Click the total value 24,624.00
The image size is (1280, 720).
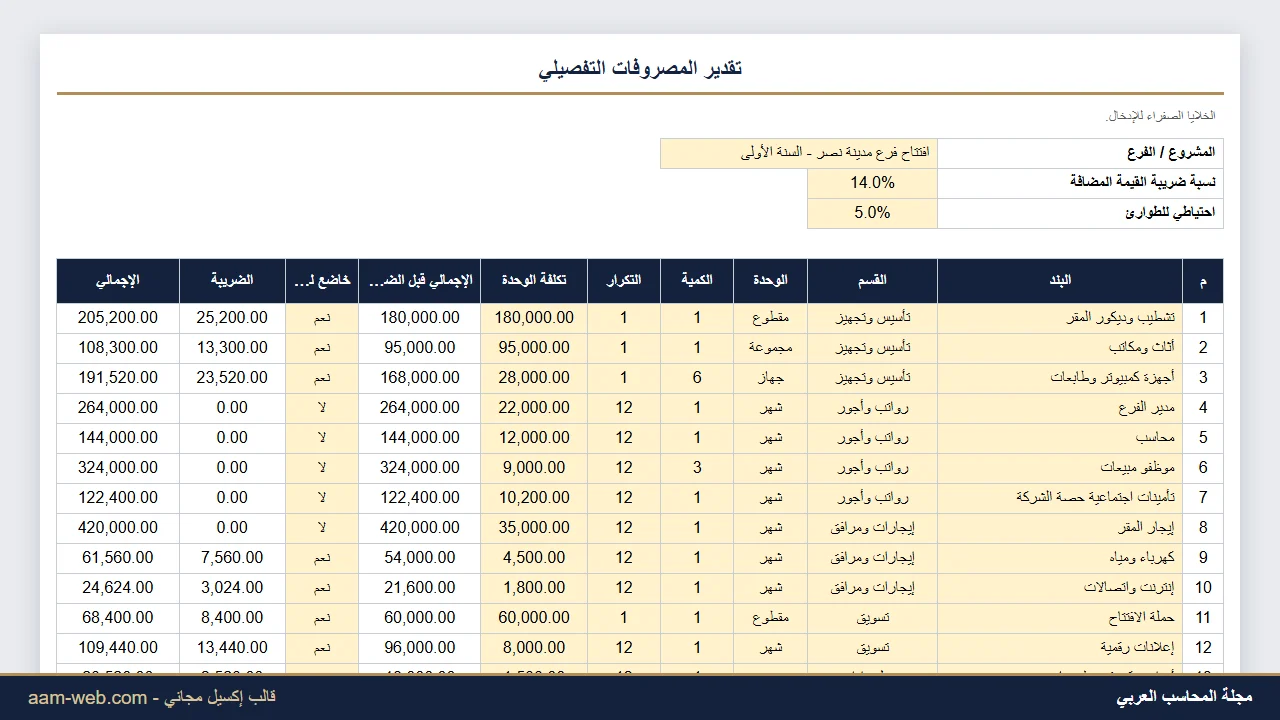118,588
